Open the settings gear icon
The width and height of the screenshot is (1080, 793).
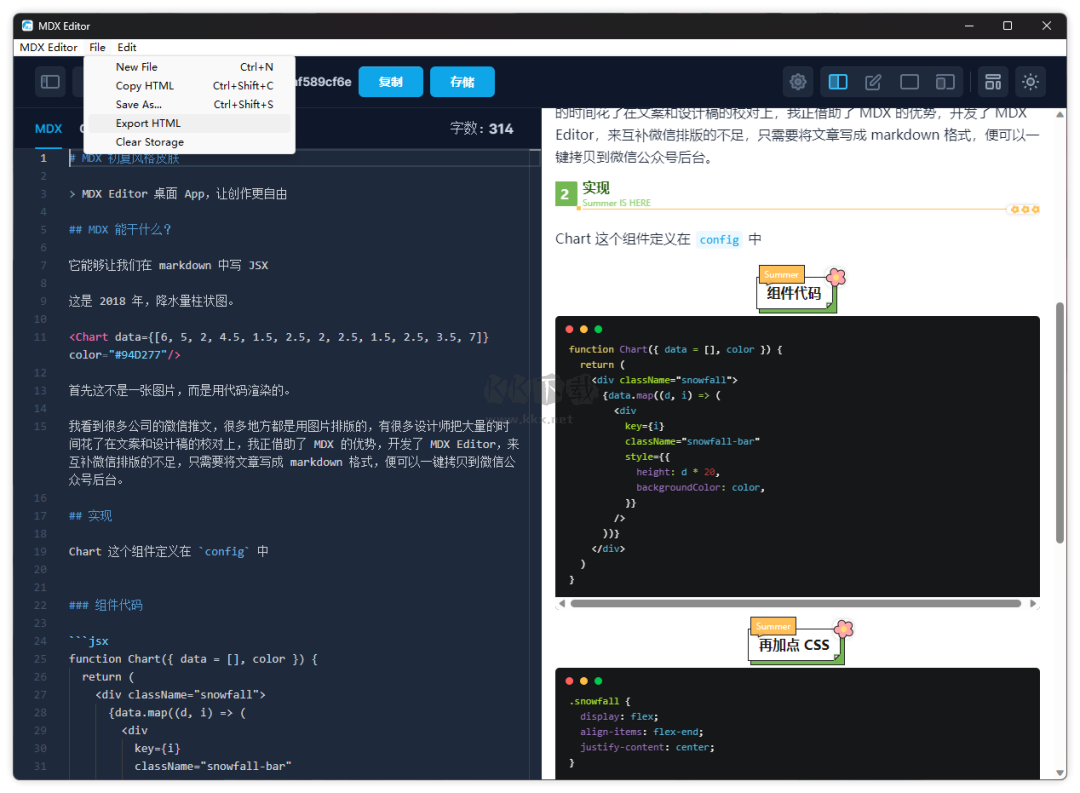click(797, 82)
